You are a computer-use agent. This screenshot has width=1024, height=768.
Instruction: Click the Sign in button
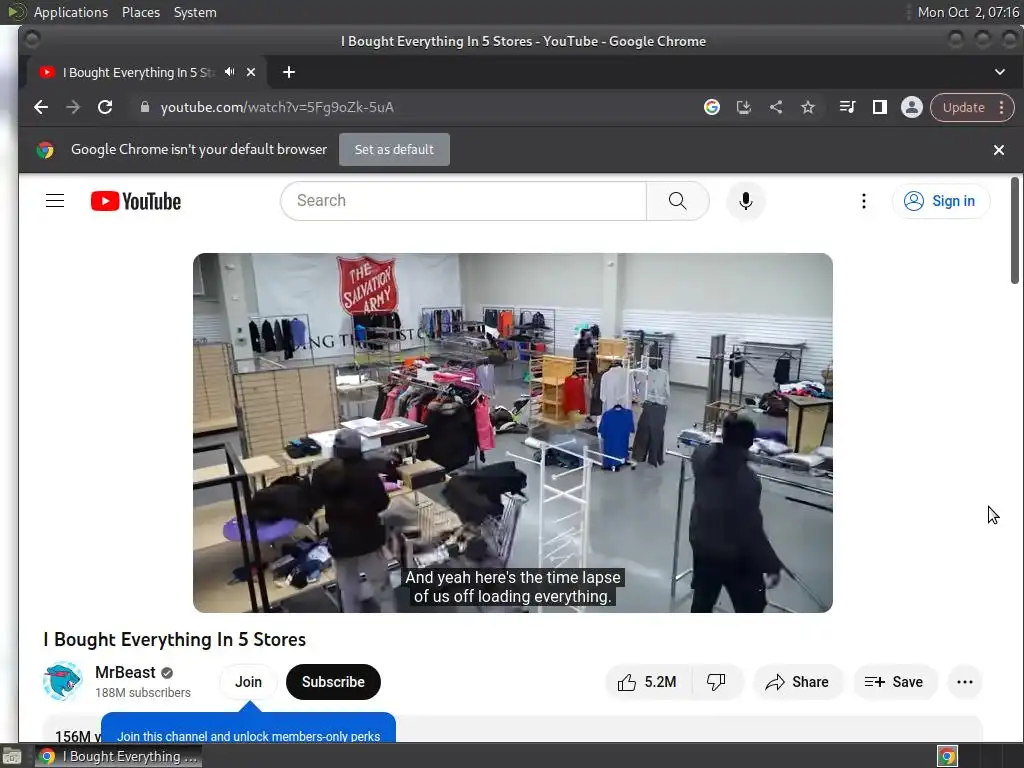click(x=940, y=201)
